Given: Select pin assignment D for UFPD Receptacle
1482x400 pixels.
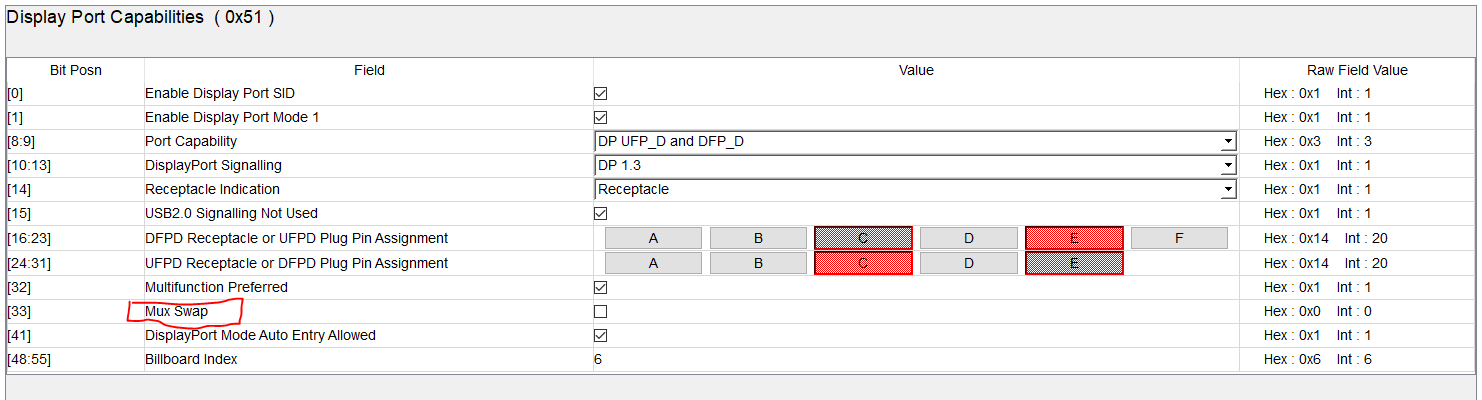Looking at the screenshot, I should (968, 263).
